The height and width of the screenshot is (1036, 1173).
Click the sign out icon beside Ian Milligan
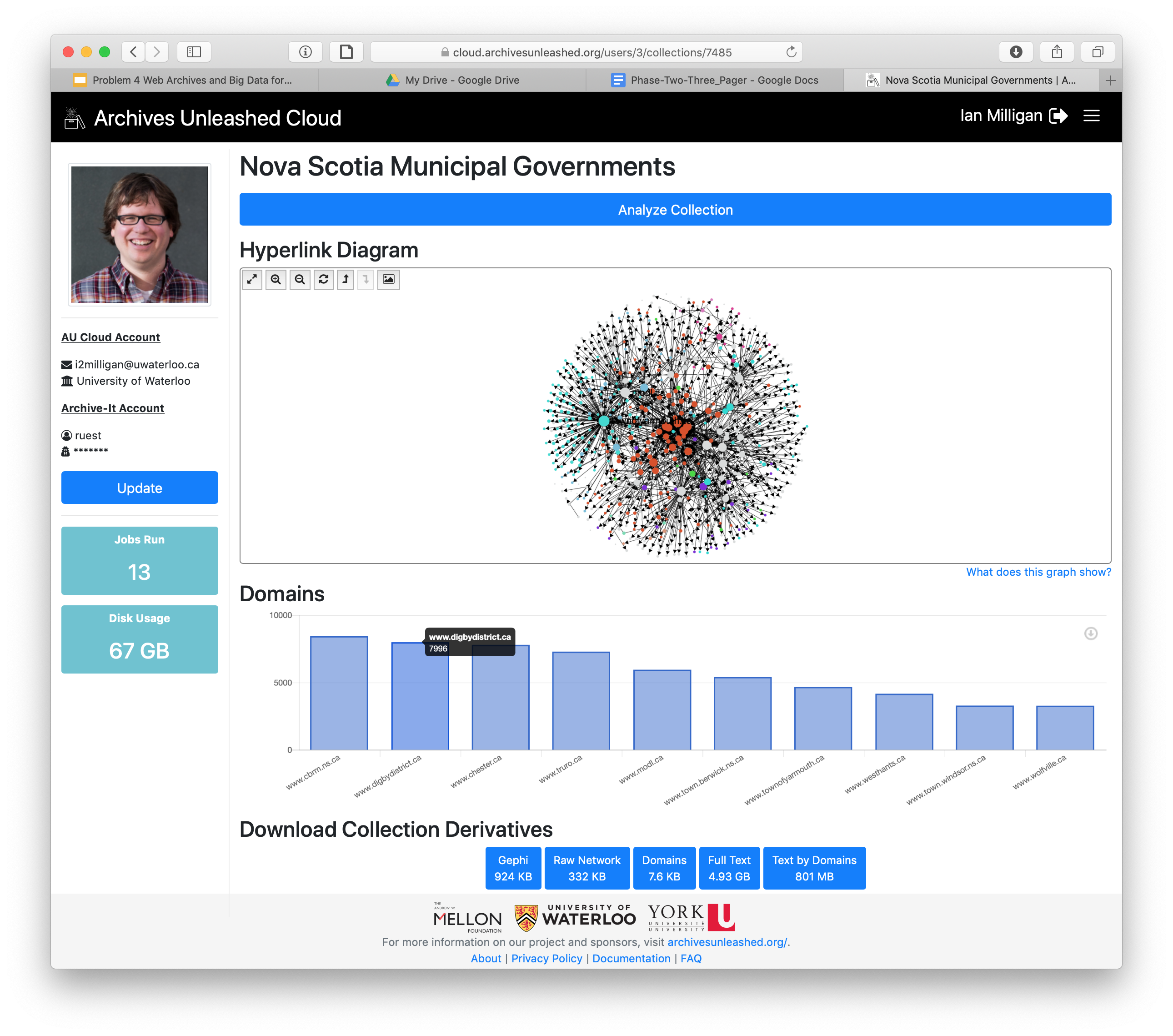1058,116
